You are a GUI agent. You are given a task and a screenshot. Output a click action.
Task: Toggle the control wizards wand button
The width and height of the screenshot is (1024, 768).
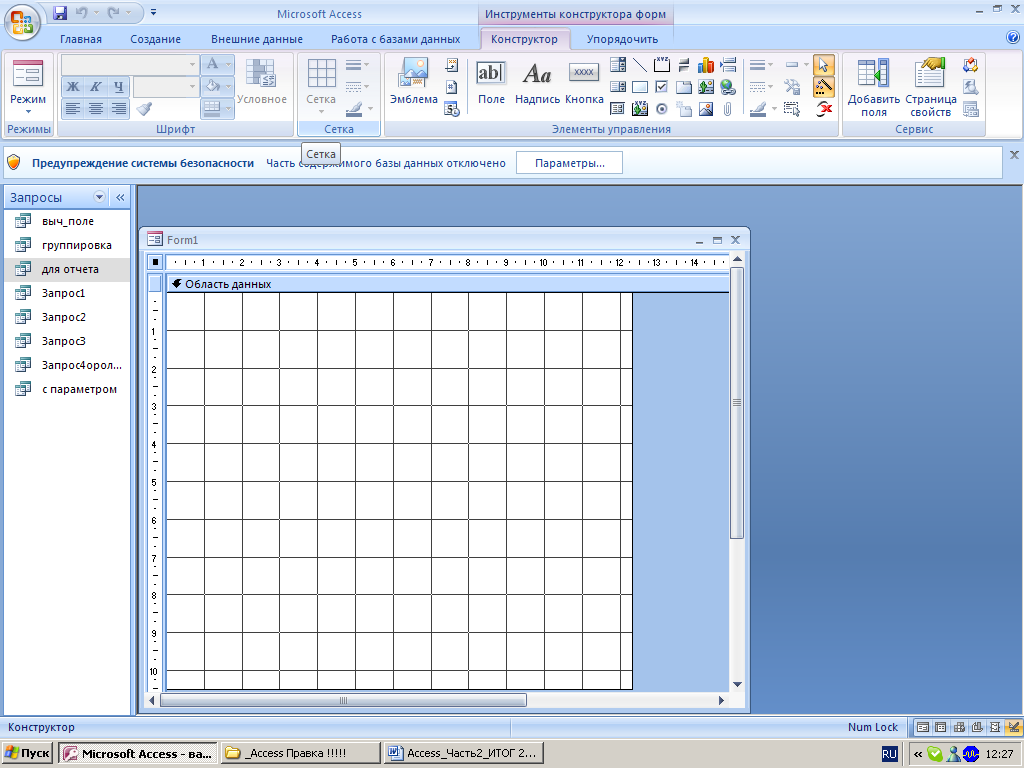[x=823, y=87]
